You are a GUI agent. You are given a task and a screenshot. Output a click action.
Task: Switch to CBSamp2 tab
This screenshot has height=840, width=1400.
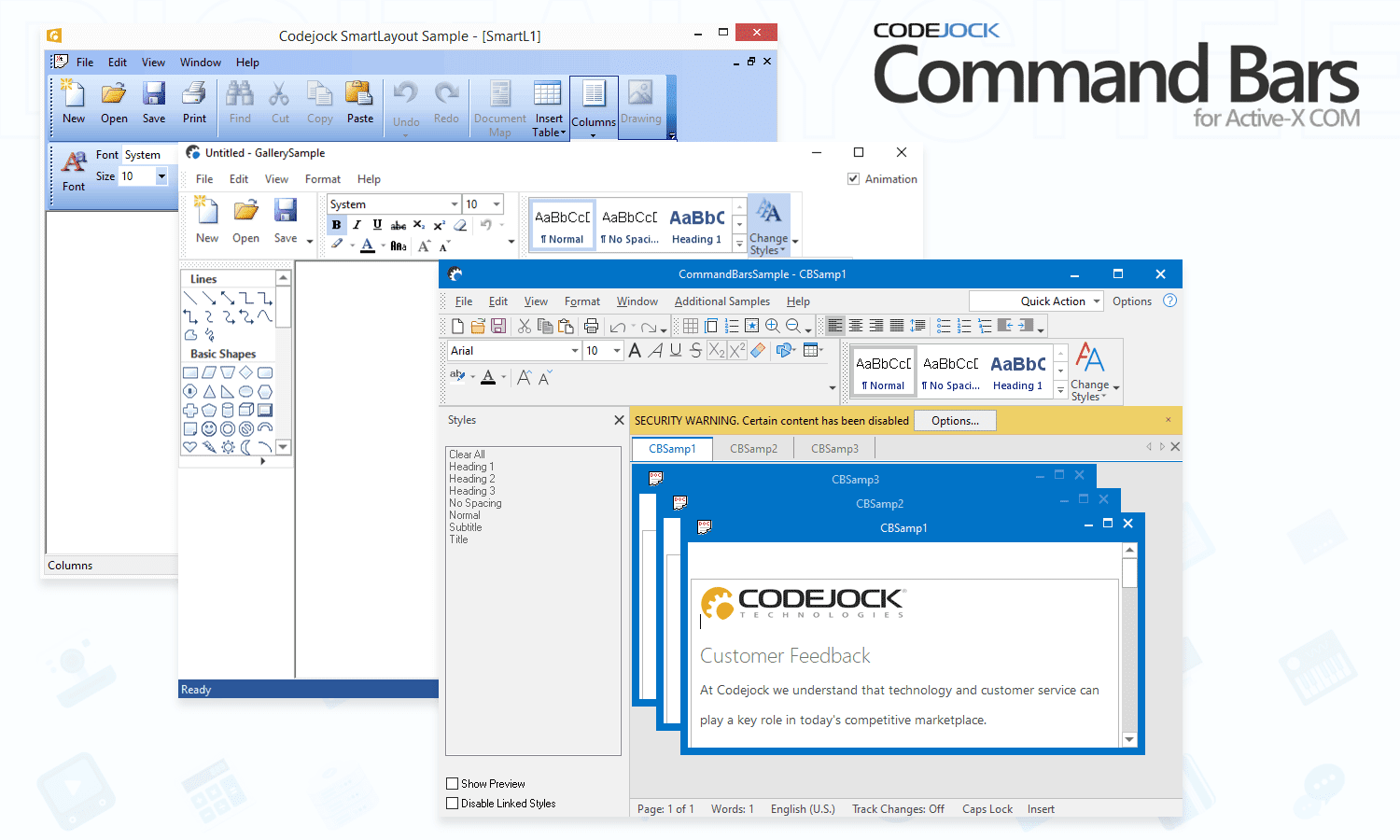[x=753, y=449]
